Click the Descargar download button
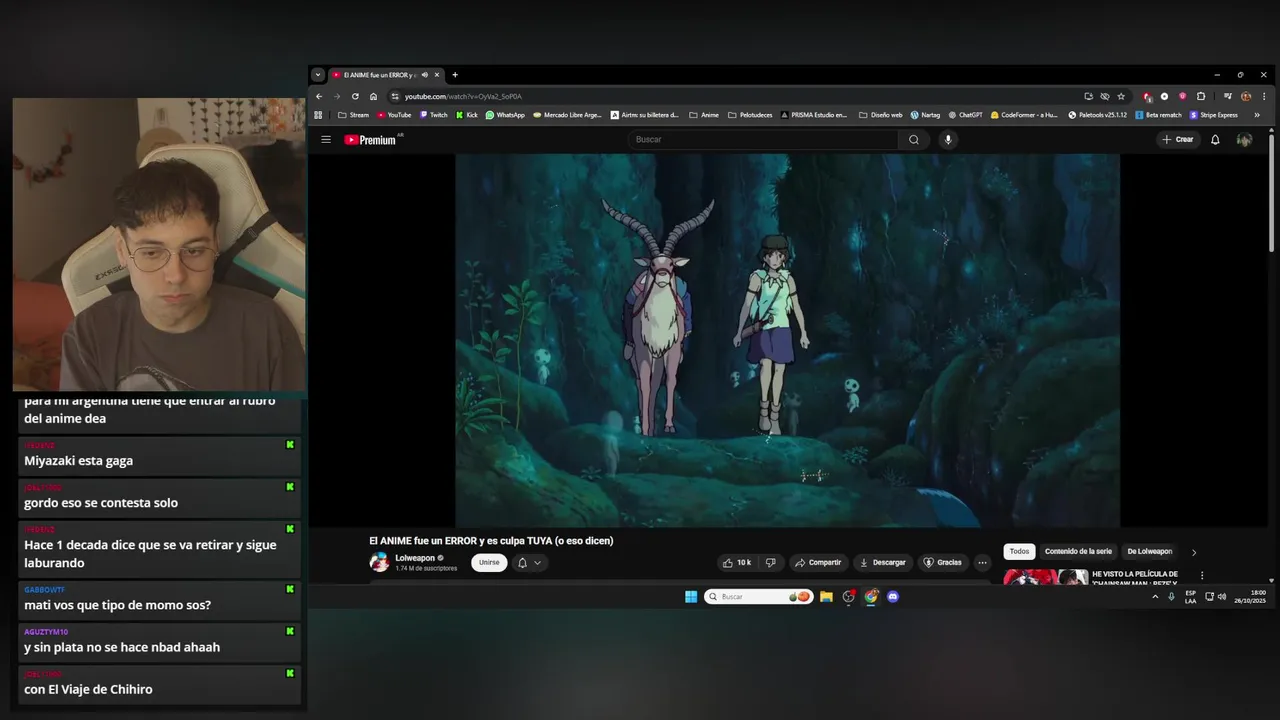The height and width of the screenshot is (720, 1280). (882, 563)
